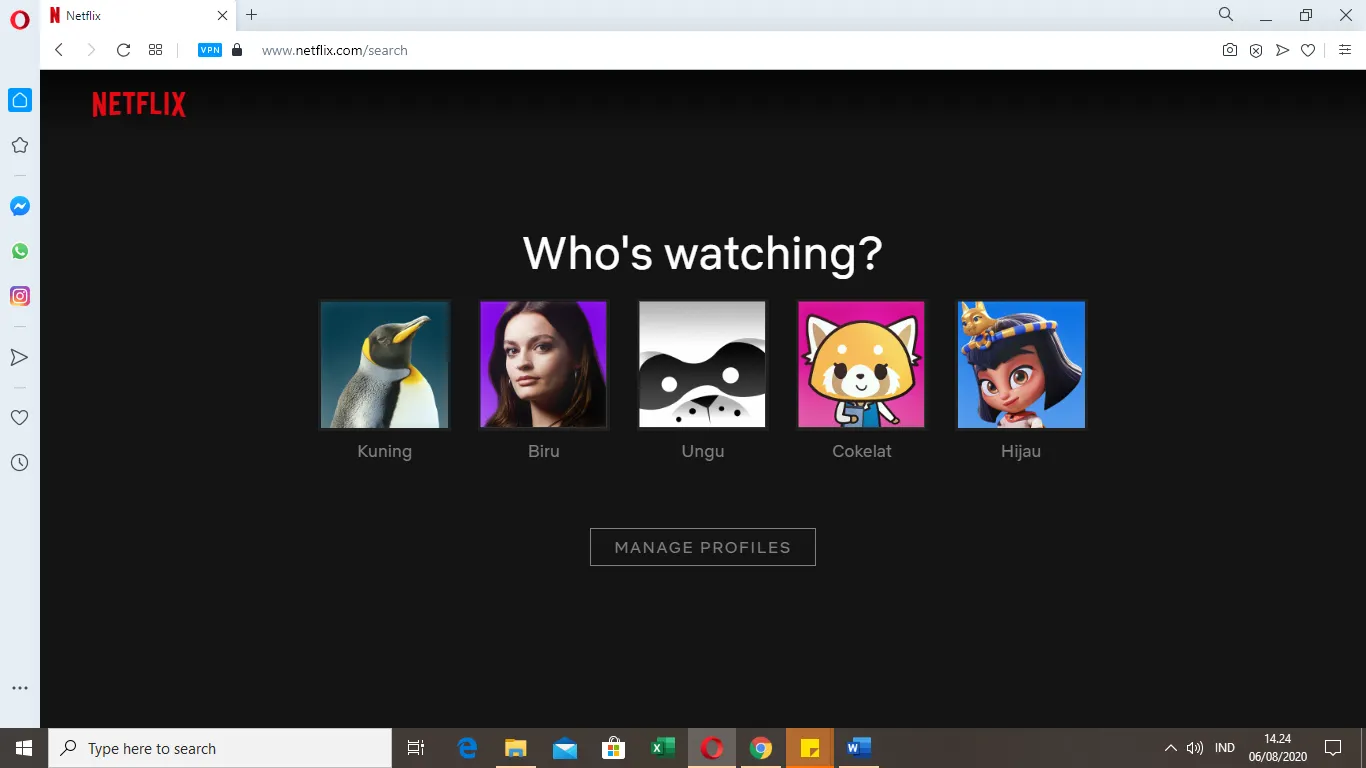Open Microsoft Word from the taskbar

coord(858,748)
